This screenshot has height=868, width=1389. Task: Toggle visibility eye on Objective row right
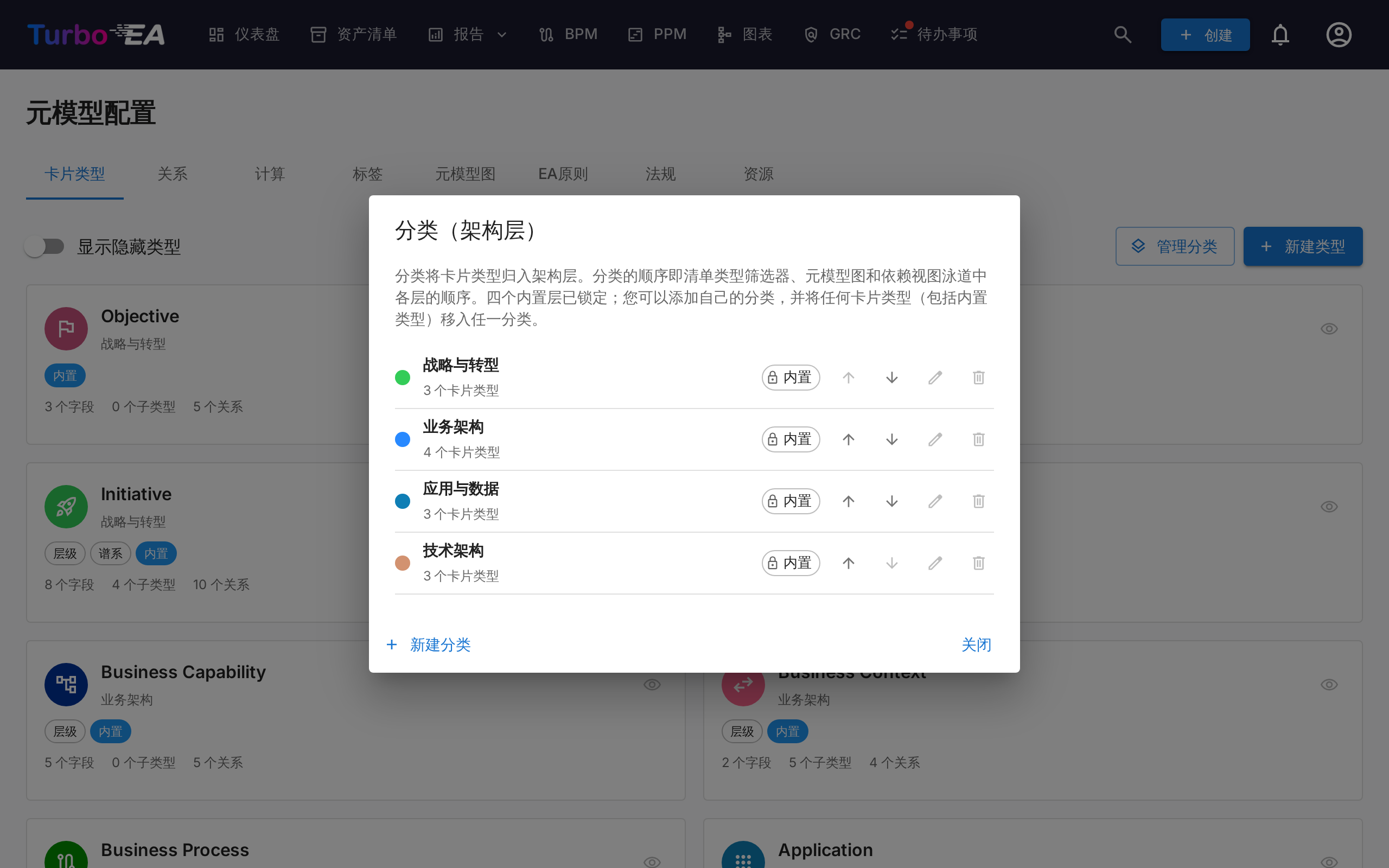(1329, 329)
